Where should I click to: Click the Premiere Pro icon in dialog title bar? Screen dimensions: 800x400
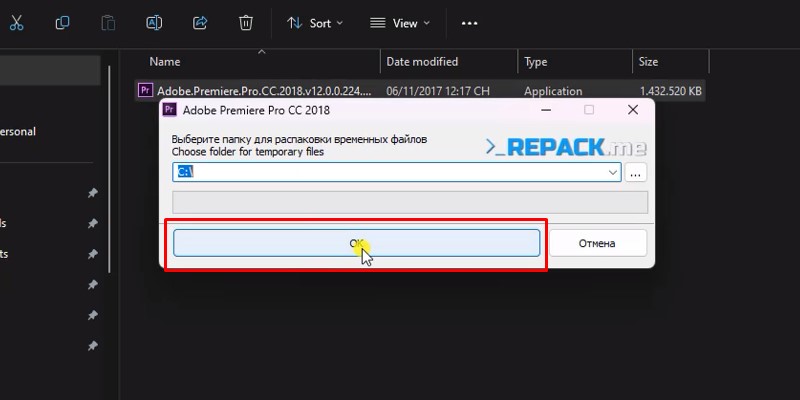[x=171, y=110]
